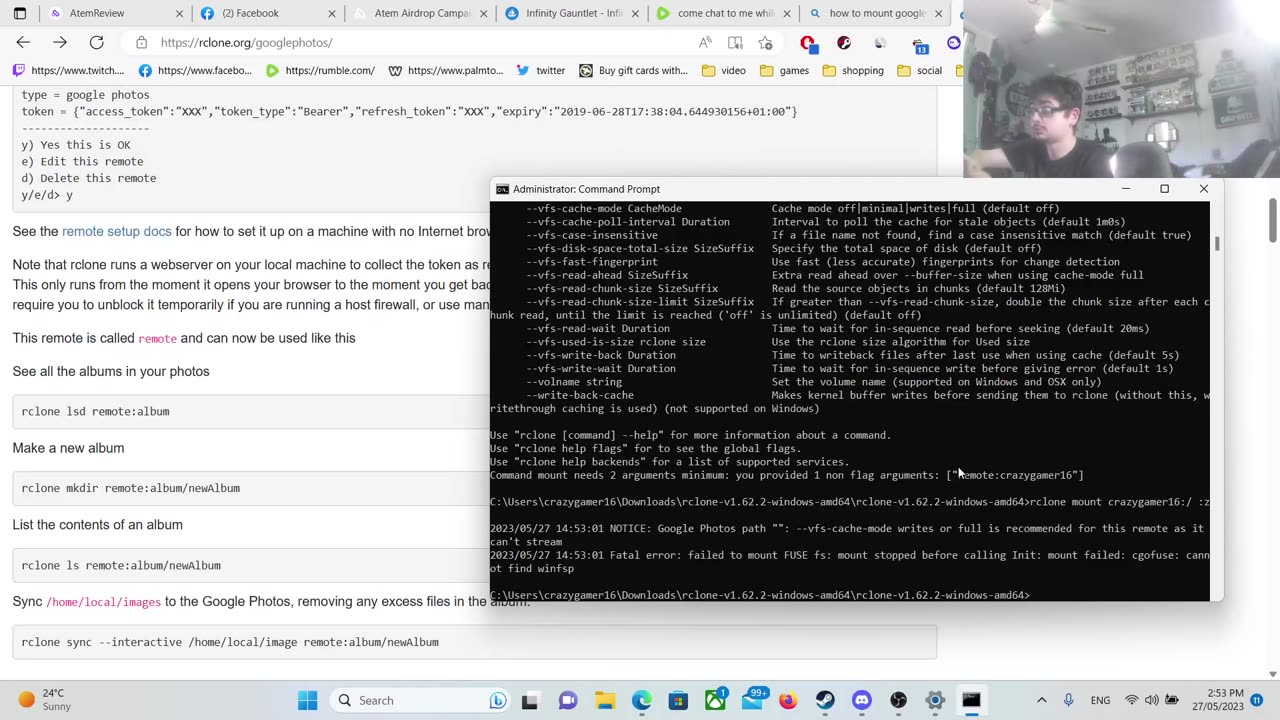Open Bing Chat icon in taskbar search
Image resolution: width=1280 pixels, height=720 pixels.
pos(497,700)
